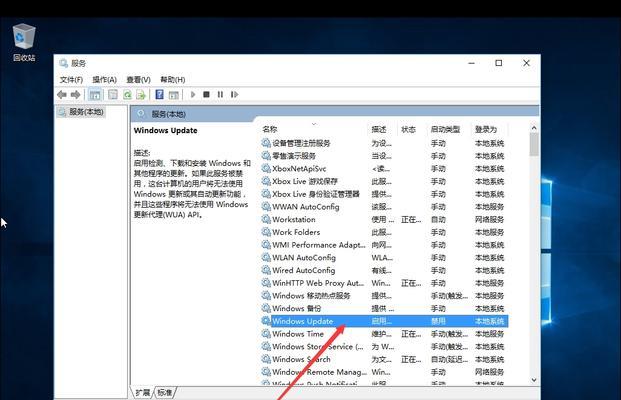Click Workstation's 网络服务 logon value
This screenshot has height=400, width=621.
(490, 219)
